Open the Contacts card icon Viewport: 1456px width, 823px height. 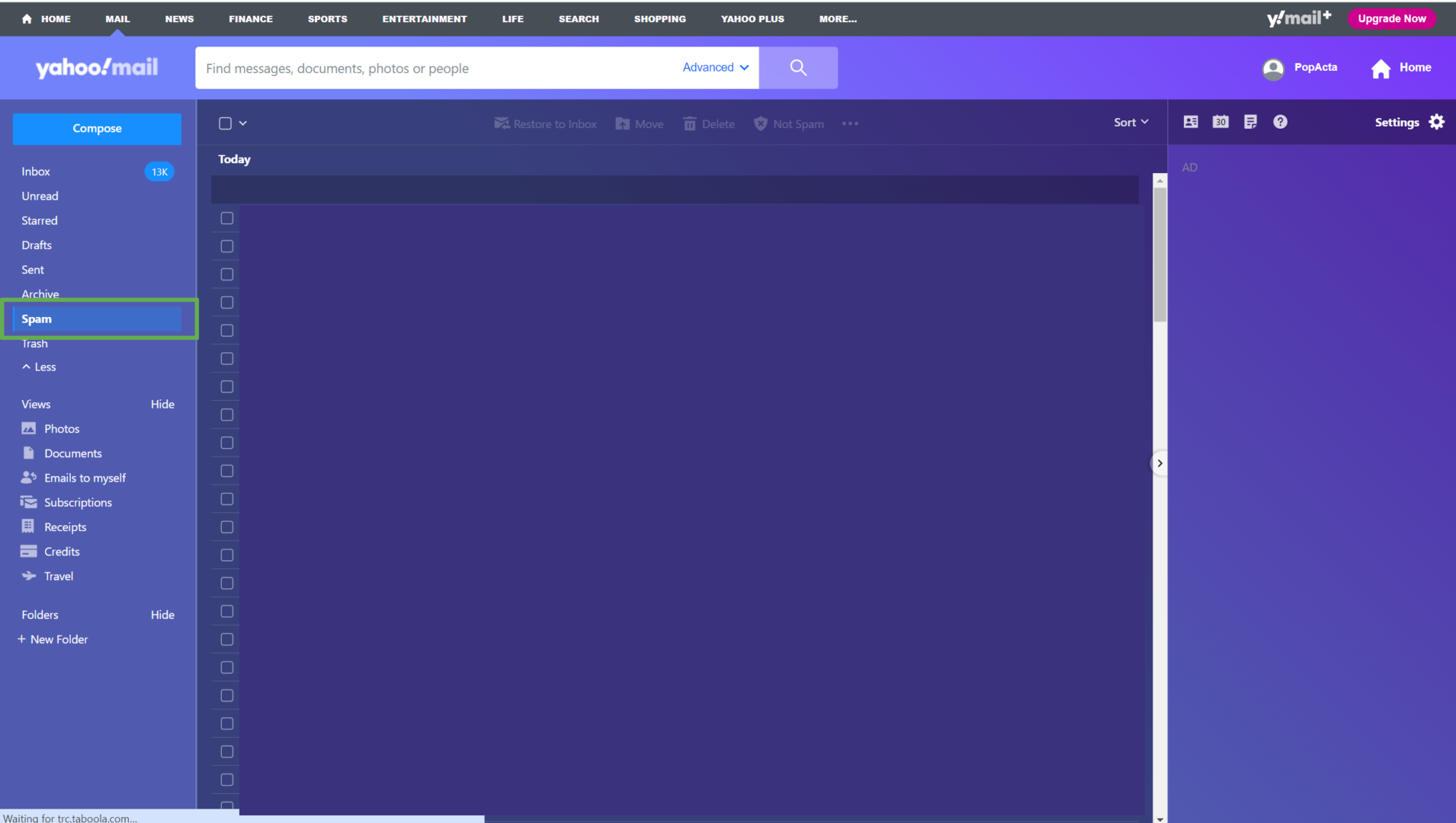(1191, 122)
